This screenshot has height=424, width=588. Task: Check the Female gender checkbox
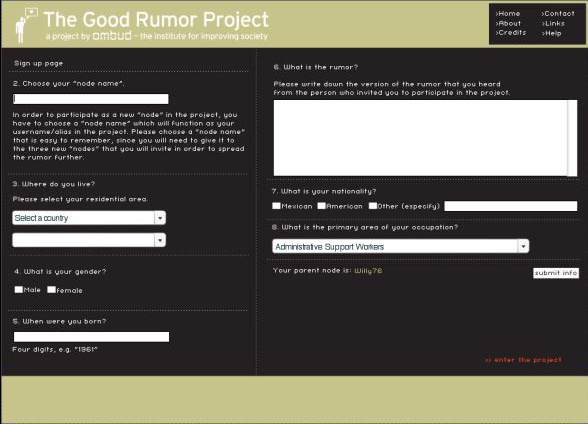click(x=51, y=289)
